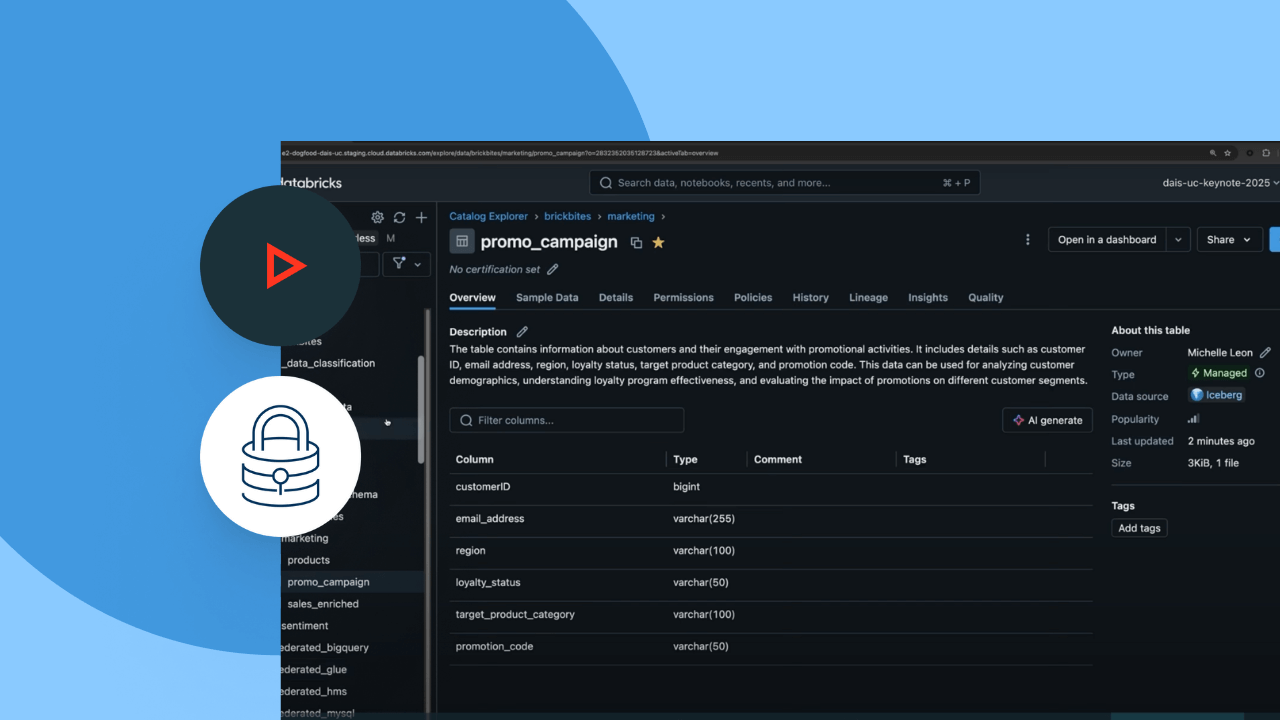Switch to the Sample Data tab

[x=547, y=298]
